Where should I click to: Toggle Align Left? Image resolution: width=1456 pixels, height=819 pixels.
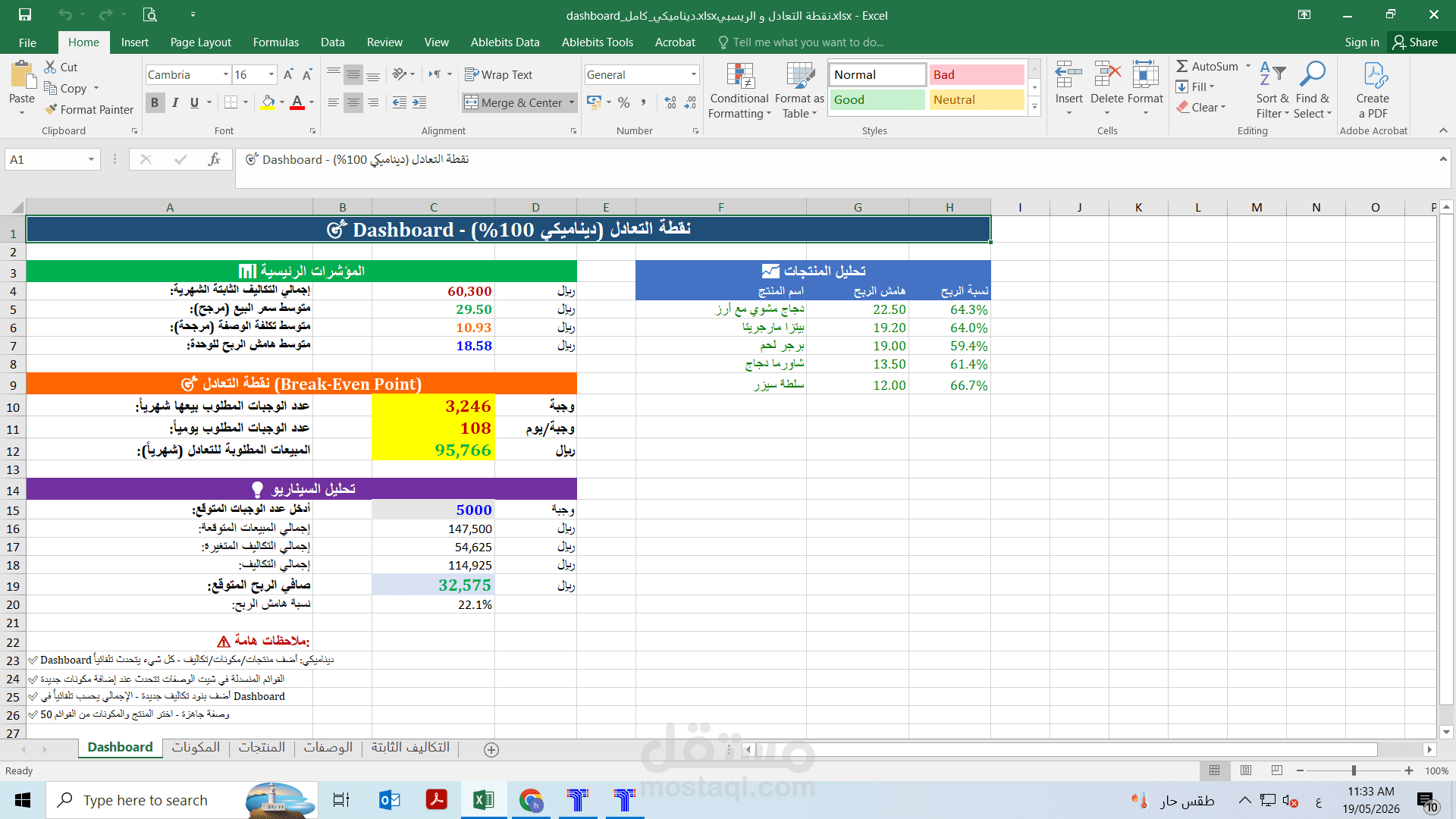pyautogui.click(x=334, y=102)
